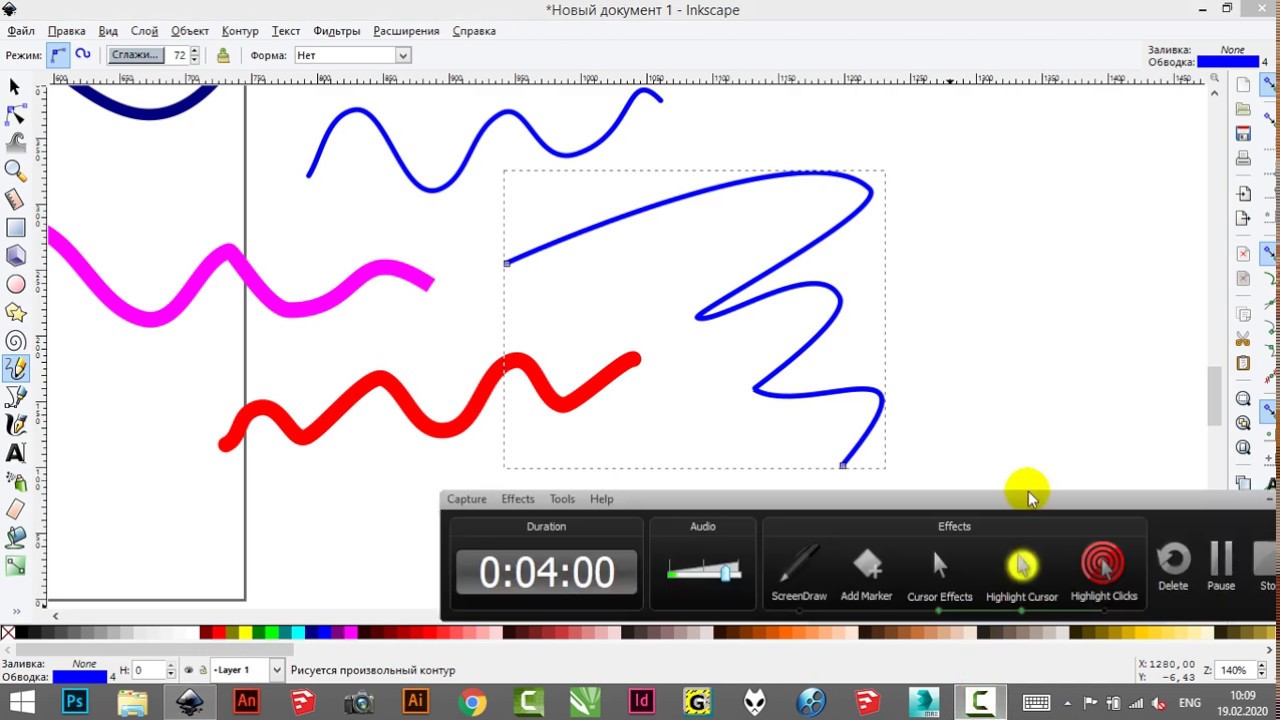Select the Eraser tool
The image size is (1280, 720).
tap(15, 509)
